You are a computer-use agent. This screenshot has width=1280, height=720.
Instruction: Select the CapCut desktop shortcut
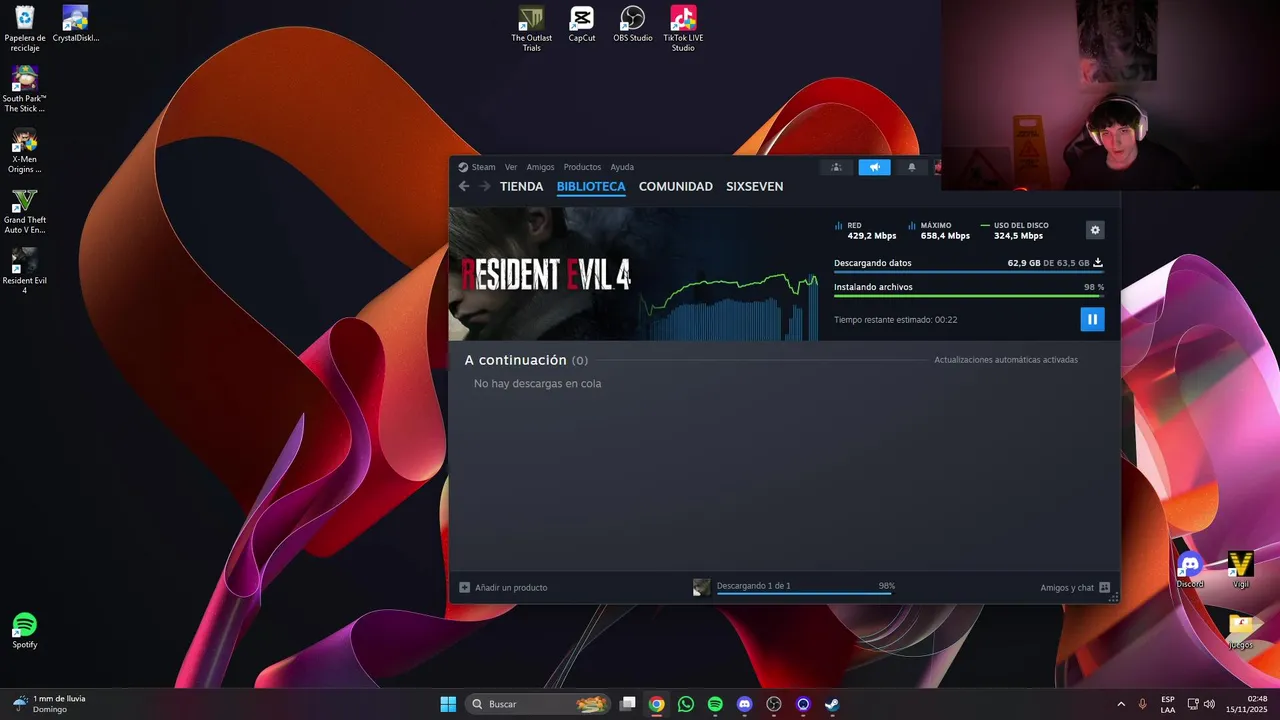(582, 24)
